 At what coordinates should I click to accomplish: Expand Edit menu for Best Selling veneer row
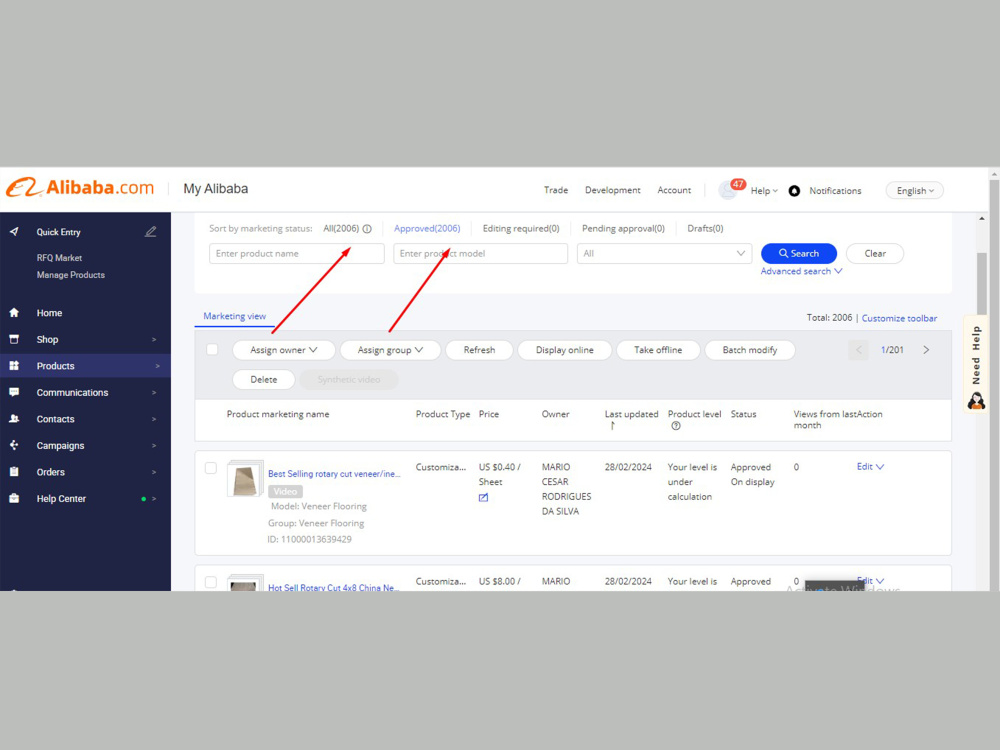click(x=870, y=467)
